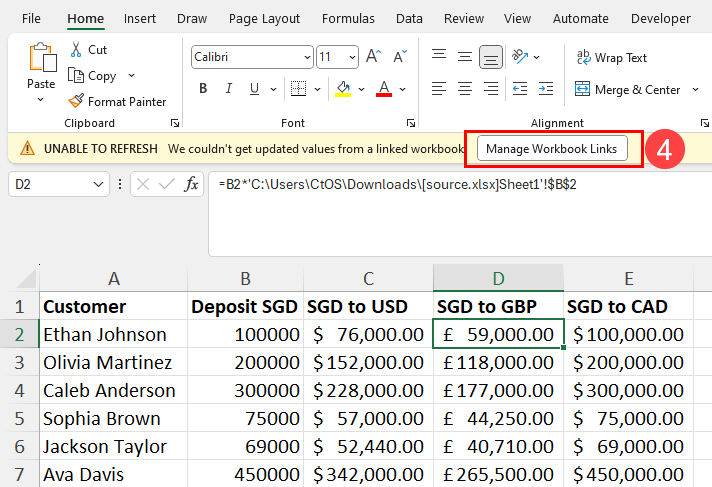This screenshot has width=712, height=487.
Task: Expand the borders dropdown arrow
Action: tap(317, 89)
